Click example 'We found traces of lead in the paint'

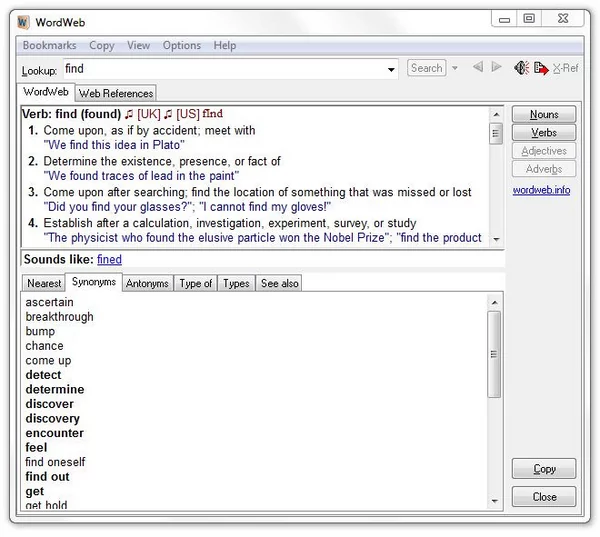(141, 176)
